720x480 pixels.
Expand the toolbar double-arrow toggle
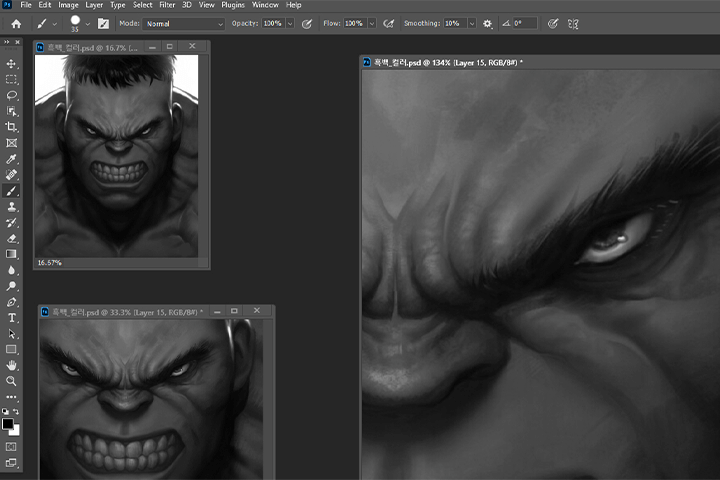point(6,42)
